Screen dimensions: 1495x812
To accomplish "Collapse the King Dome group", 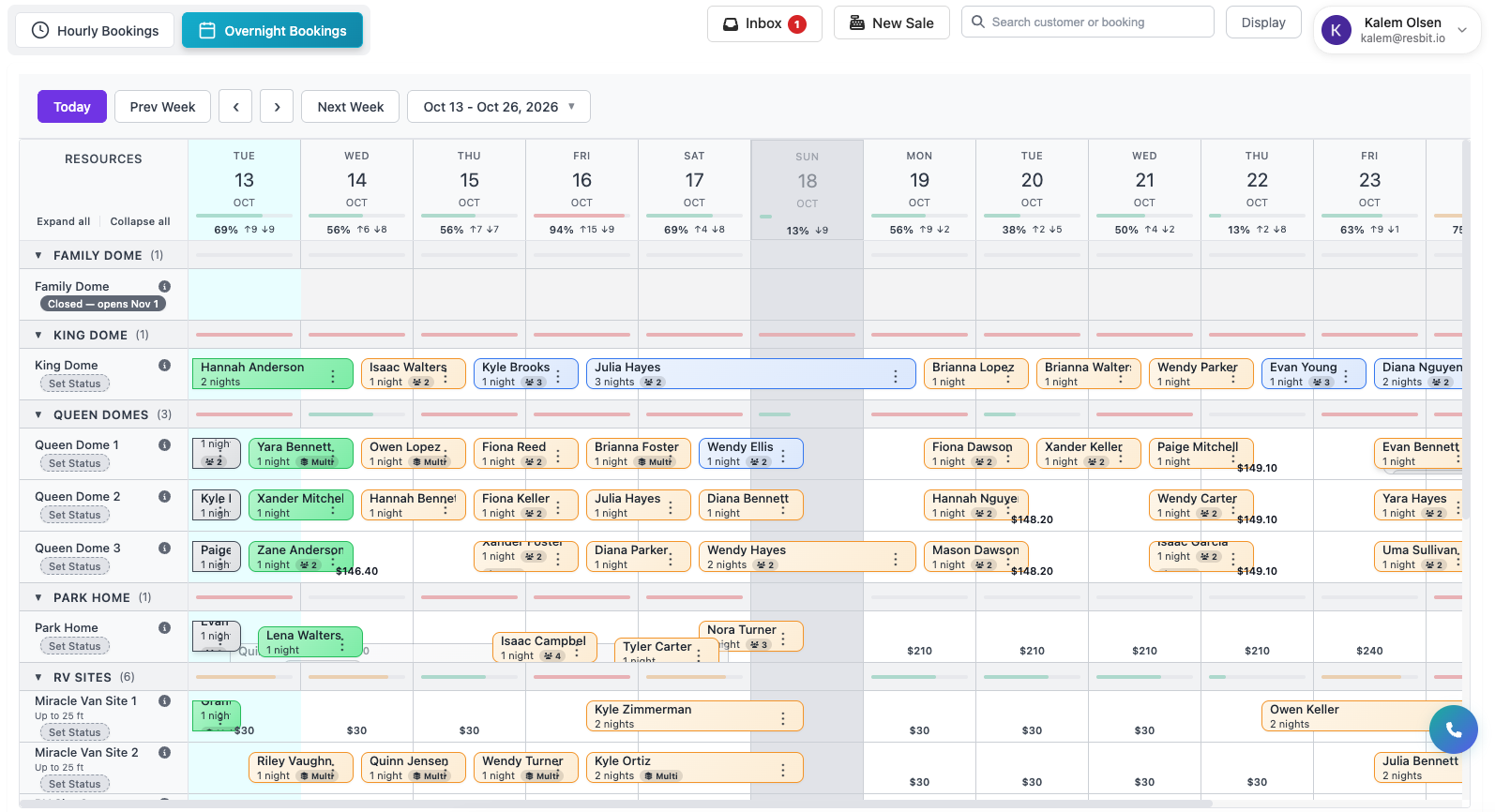I will tap(38, 336).
